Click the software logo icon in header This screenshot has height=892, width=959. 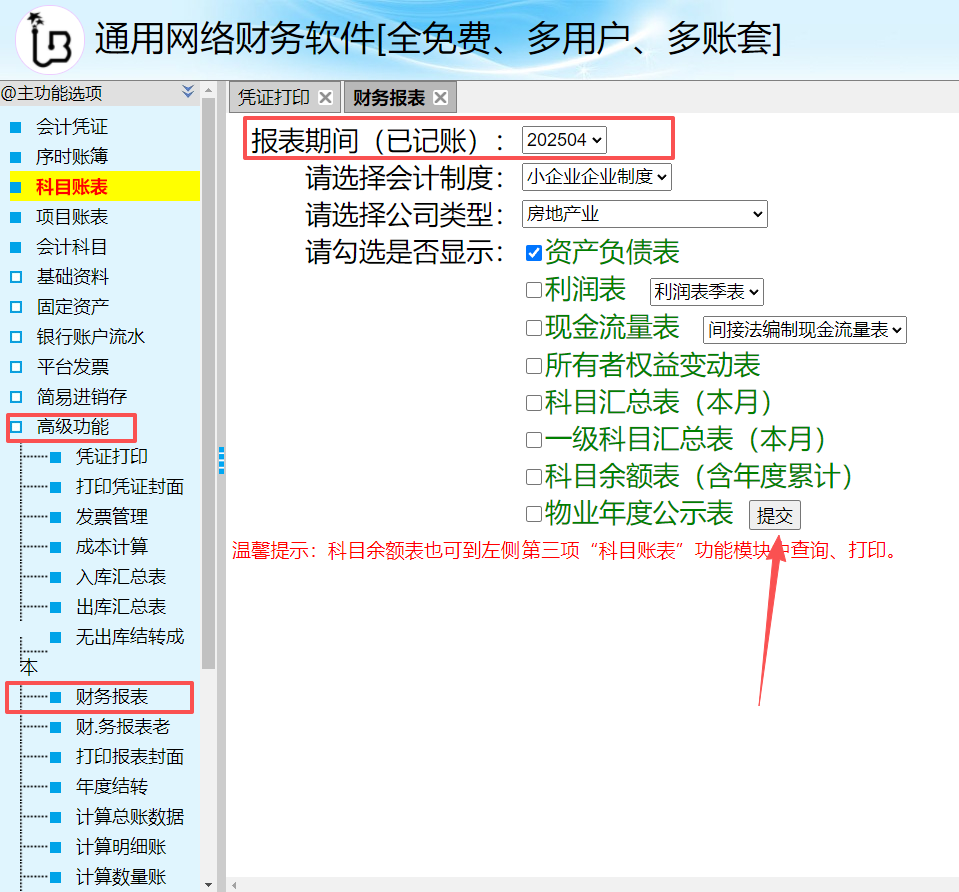(49, 39)
